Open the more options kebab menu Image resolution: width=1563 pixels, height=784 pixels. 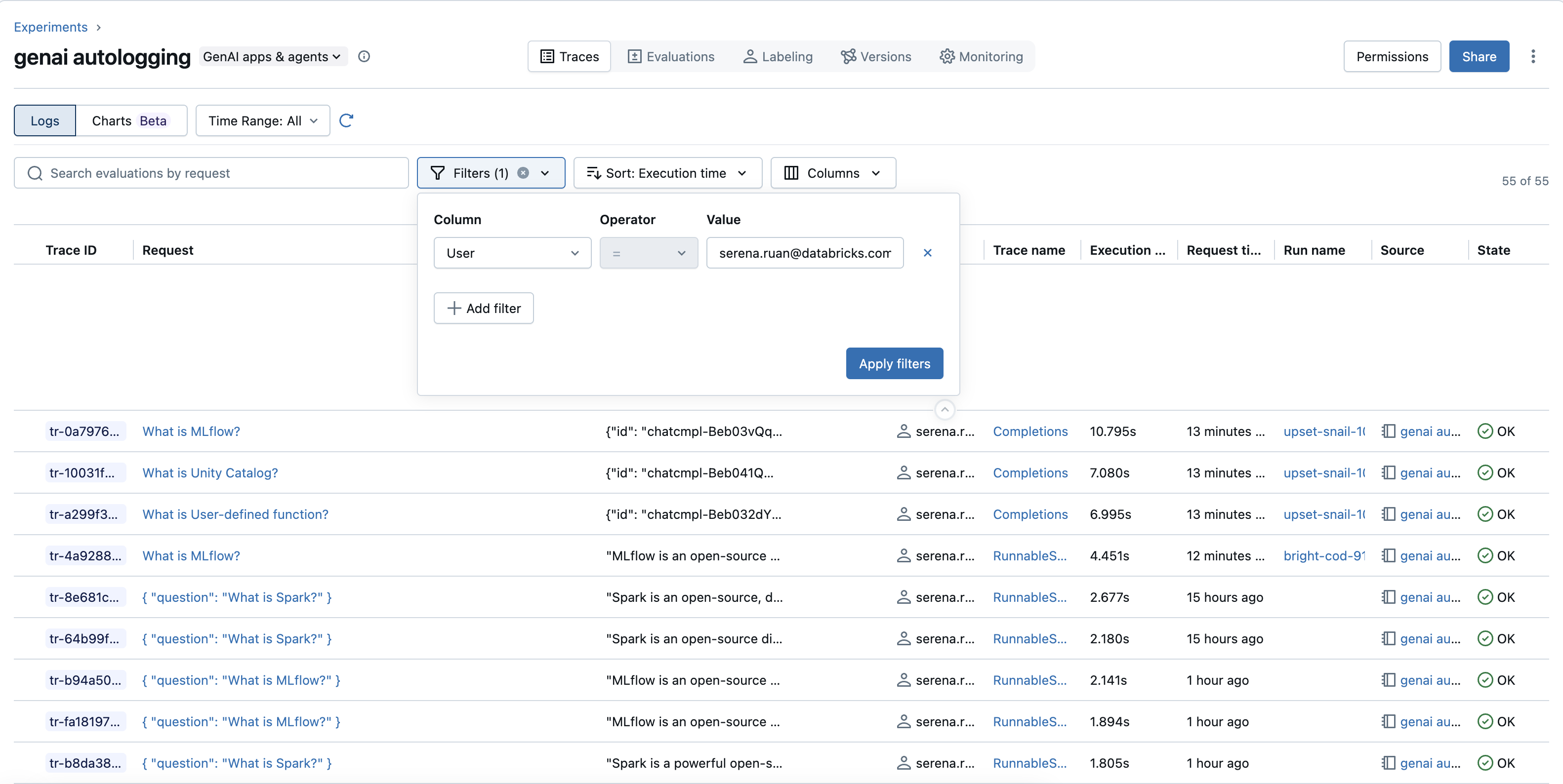(x=1534, y=56)
